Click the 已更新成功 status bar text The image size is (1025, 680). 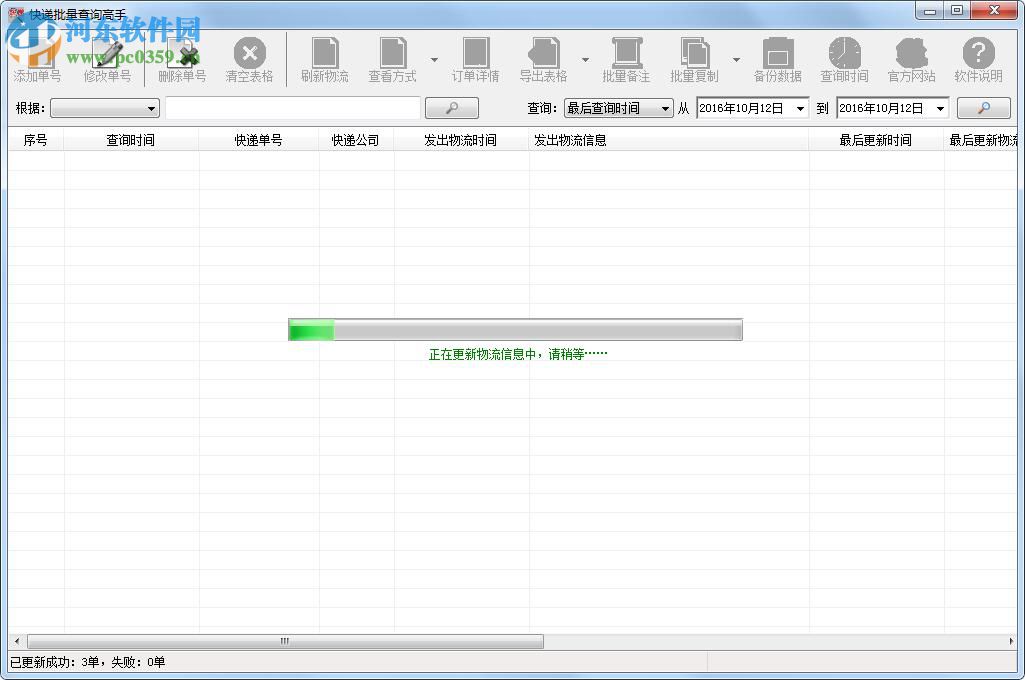click(x=88, y=662)
